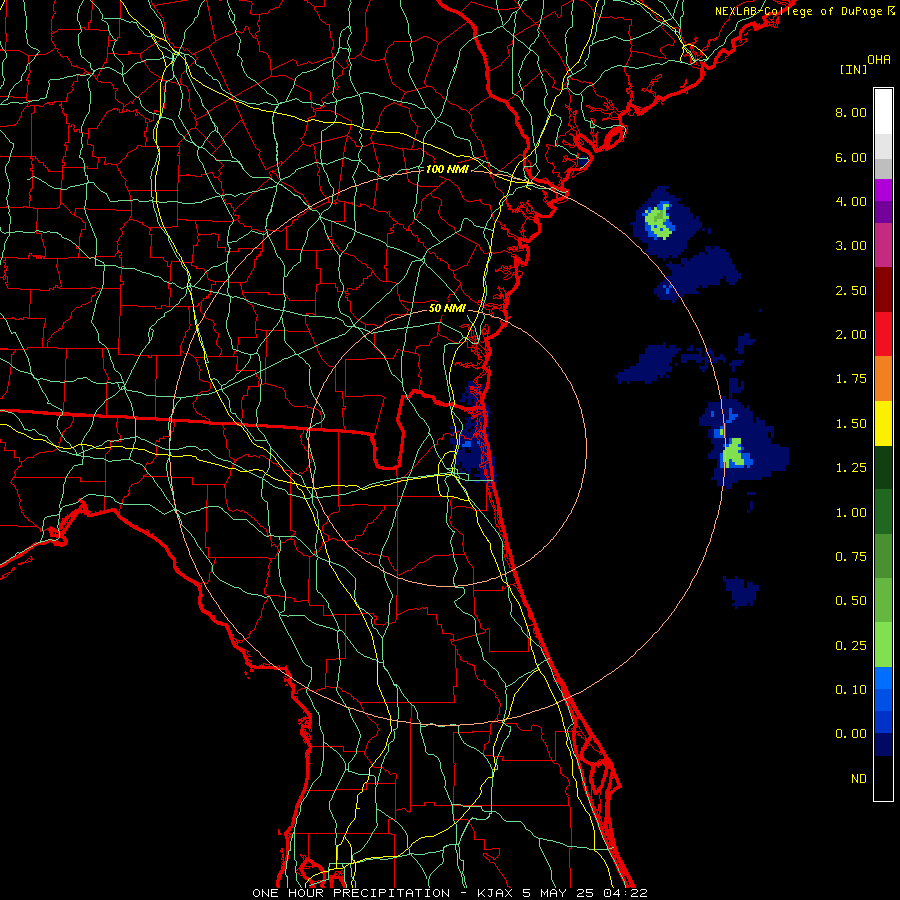Pick the white swatch at the scale top

click(883, 112)
